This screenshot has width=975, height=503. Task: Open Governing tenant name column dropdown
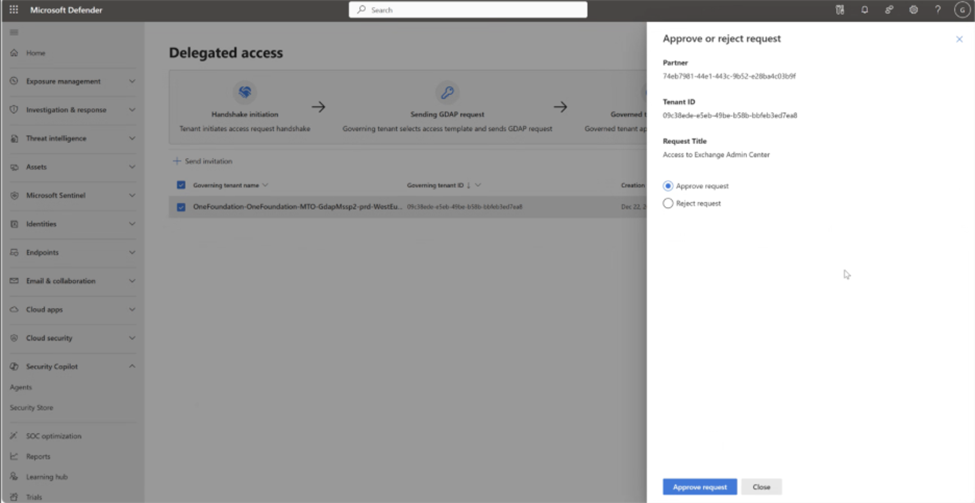(x=266, y=185)
